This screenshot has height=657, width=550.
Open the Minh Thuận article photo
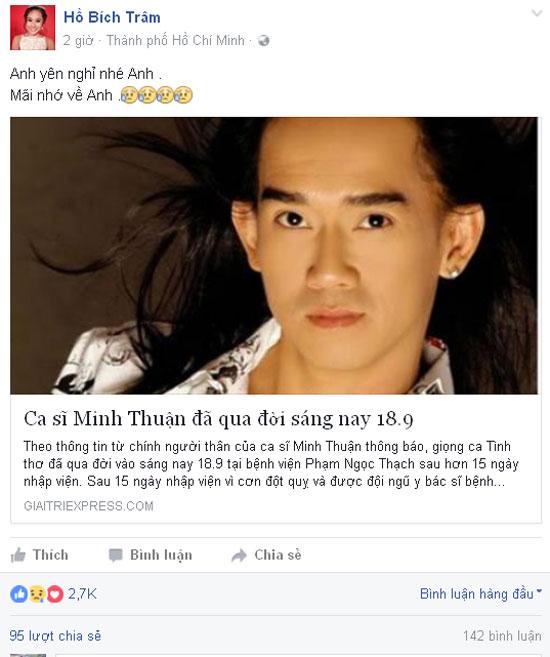[x=274, y=256]
